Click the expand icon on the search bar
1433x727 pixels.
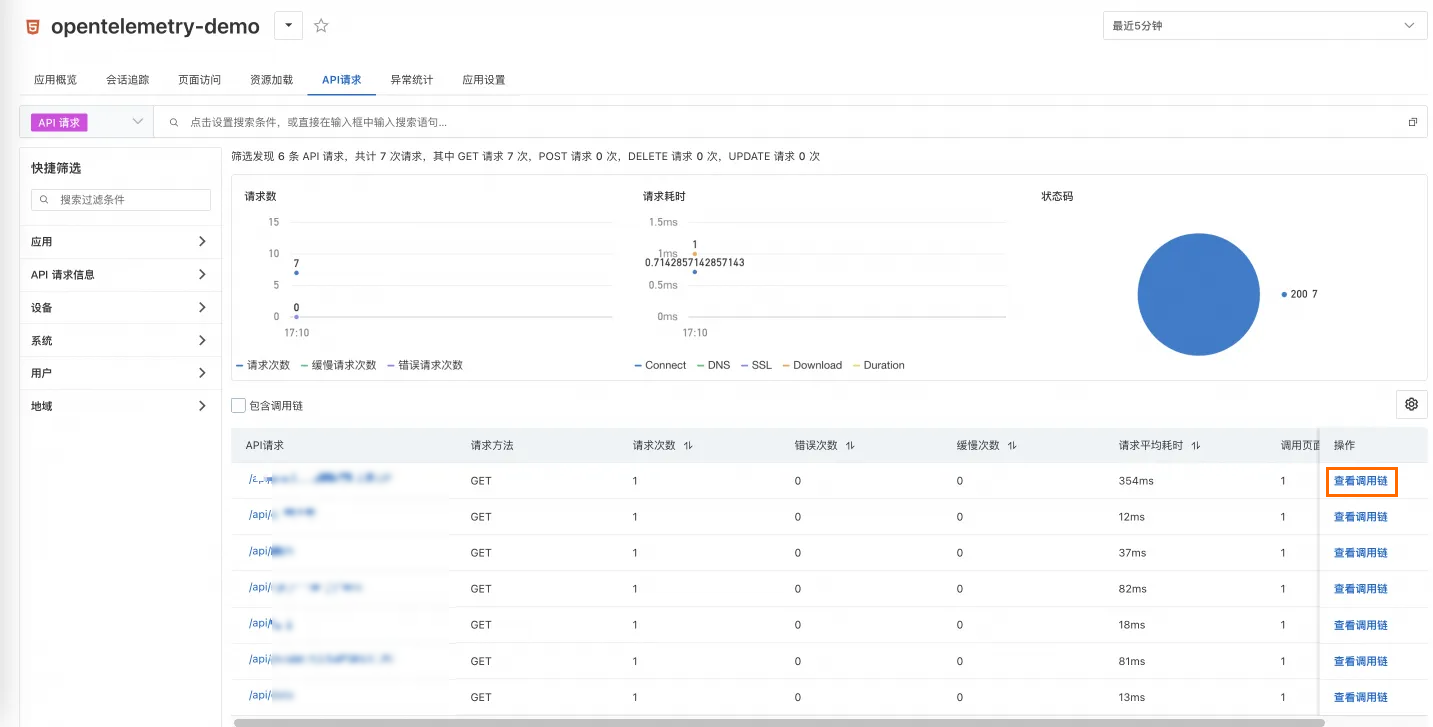point(1412,121)
